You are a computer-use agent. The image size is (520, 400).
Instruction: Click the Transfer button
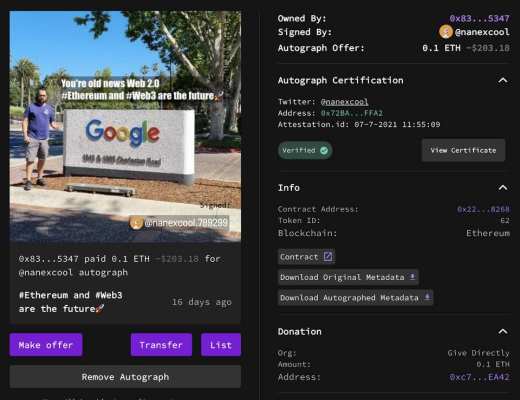point(161,345)
